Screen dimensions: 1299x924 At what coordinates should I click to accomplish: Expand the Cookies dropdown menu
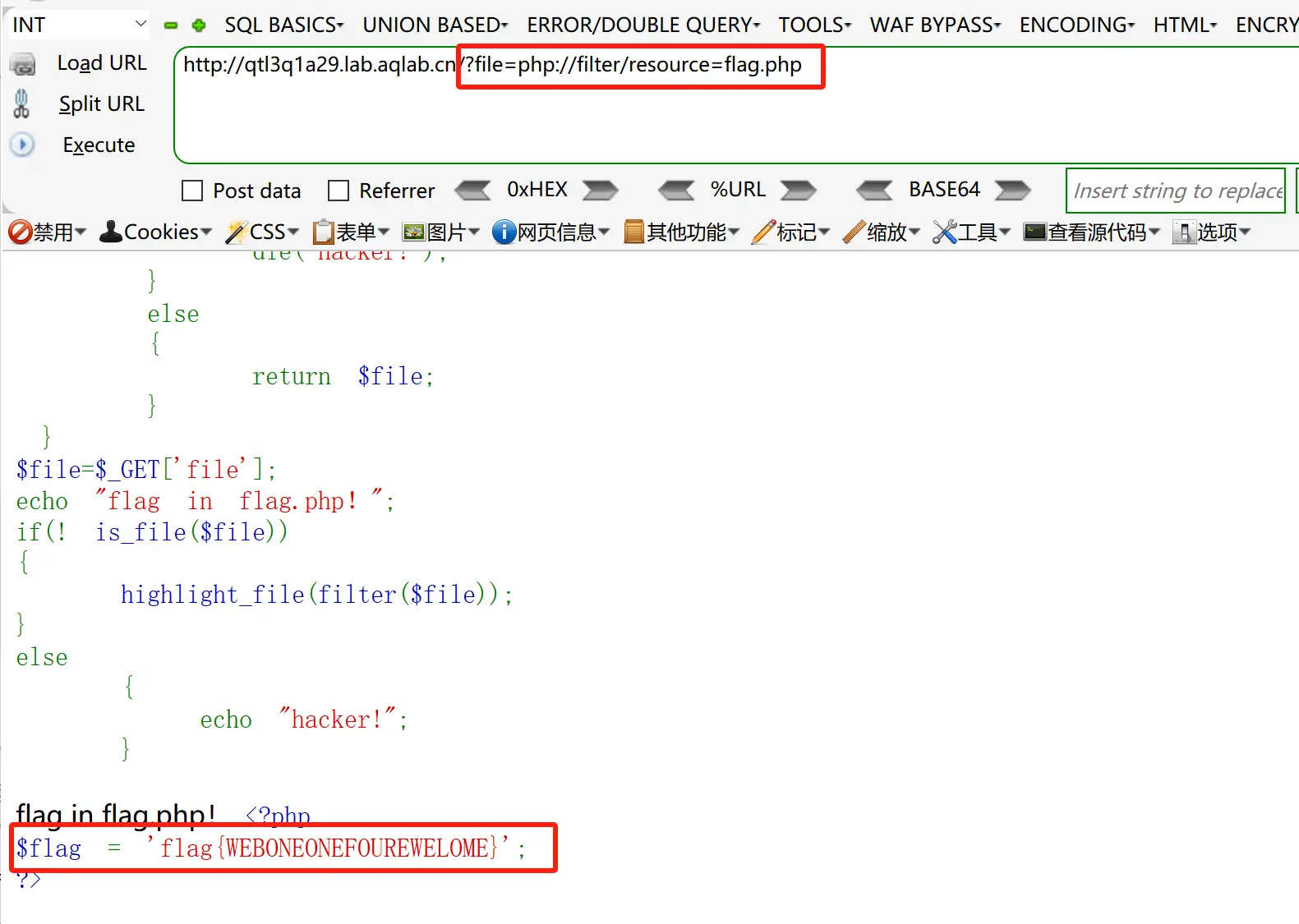tap(156, 232)
